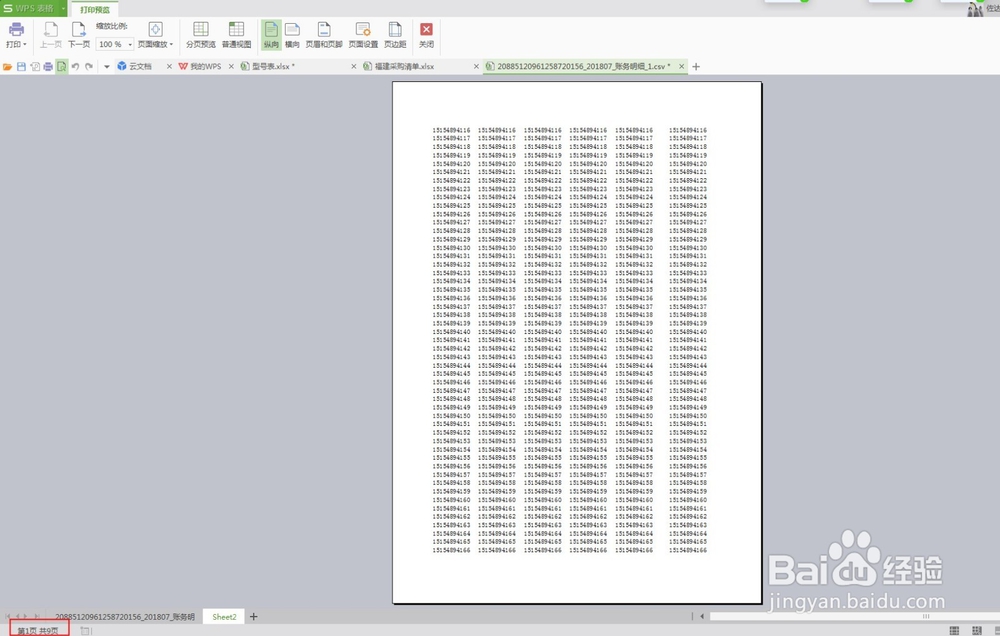
Task: Select the Sheet2 sheet tab
Action: click(x=224, y=617)
